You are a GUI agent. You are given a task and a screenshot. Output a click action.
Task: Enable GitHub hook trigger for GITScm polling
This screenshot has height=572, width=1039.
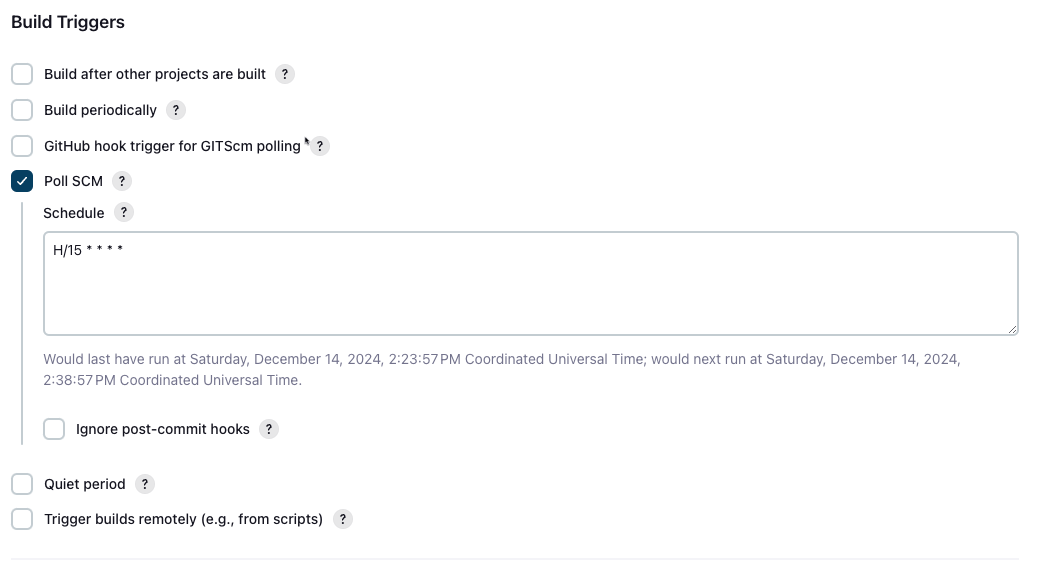22,146
